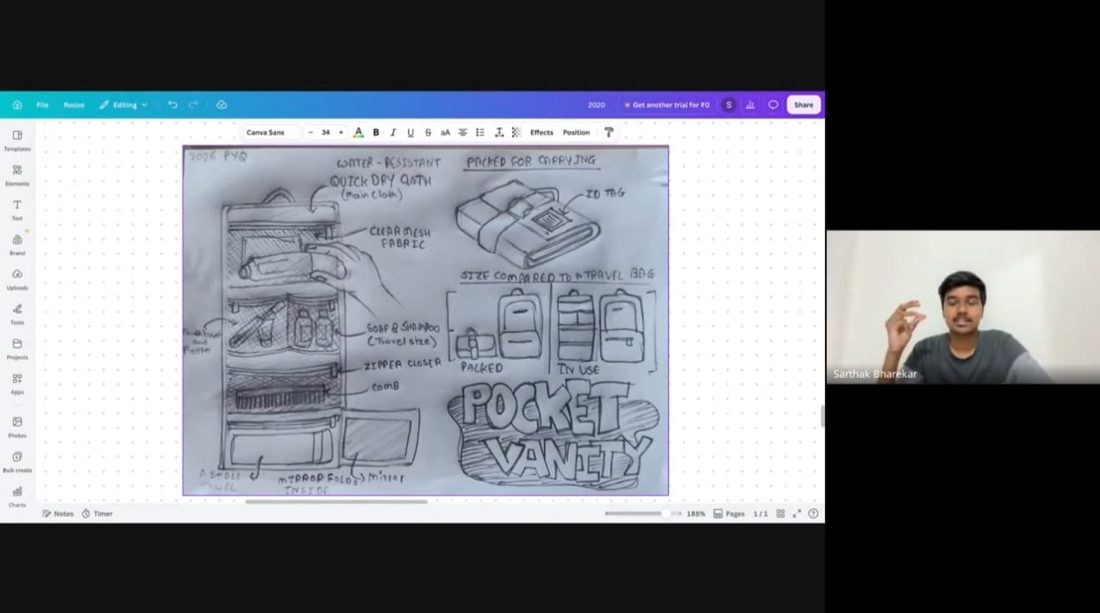Open the Bulk create sidebar tab
The height and width of the screenshot is (613, 1100).
tap(18, 462)
